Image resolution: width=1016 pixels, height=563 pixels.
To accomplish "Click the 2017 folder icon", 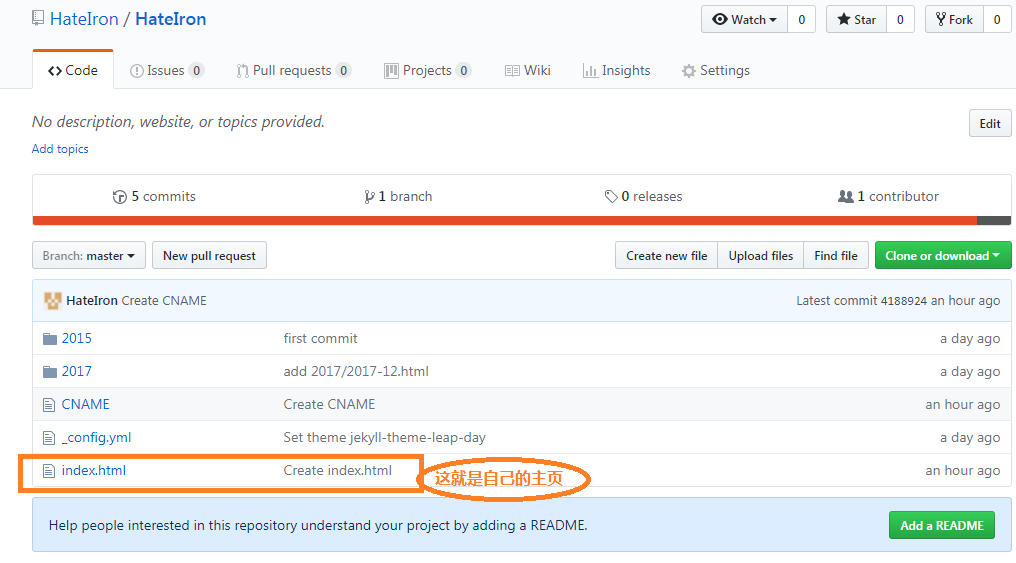I will coord(50,372).
